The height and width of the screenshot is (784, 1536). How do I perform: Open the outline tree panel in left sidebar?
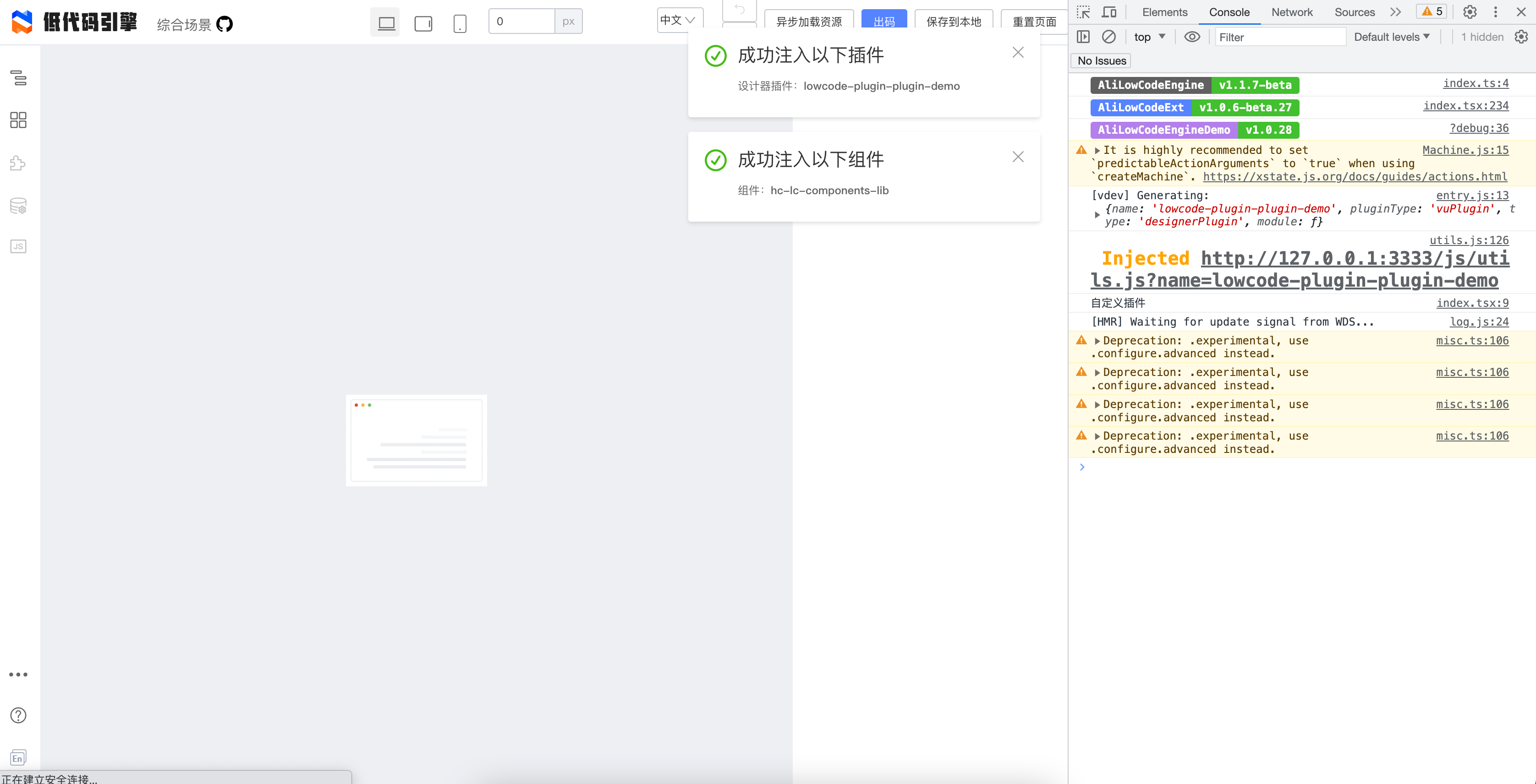point(18,78)
